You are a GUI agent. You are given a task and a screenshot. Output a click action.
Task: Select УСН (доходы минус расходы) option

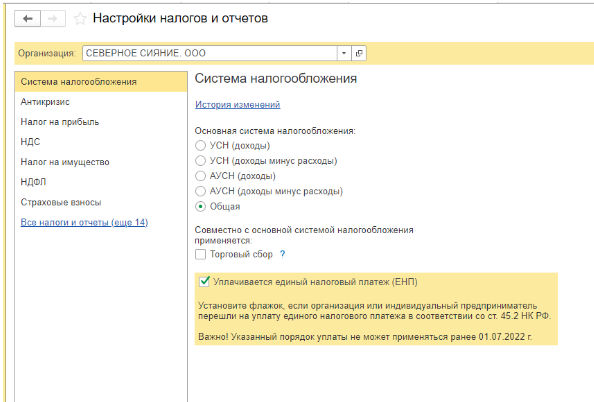200,161
